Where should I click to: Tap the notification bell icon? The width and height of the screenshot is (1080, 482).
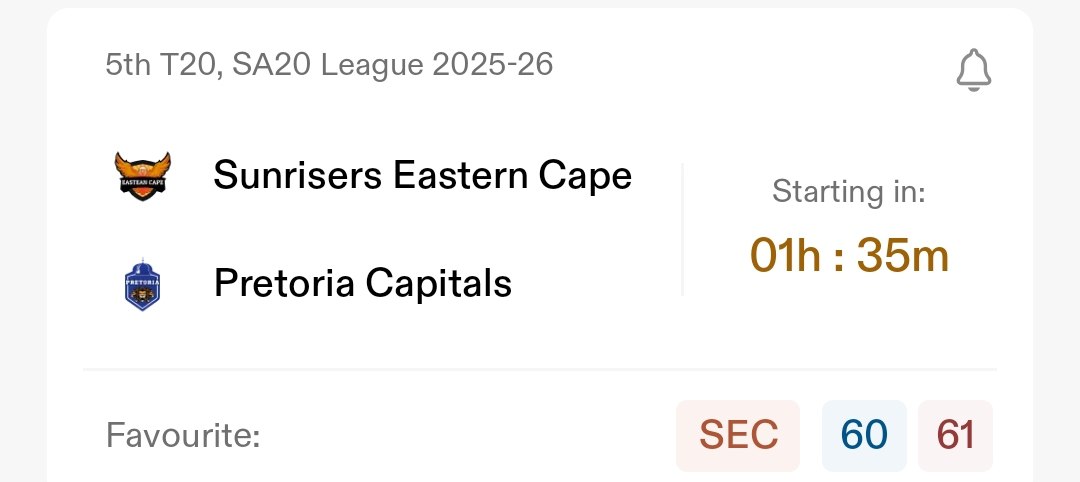pyautogui.click(x=973, y=70)
